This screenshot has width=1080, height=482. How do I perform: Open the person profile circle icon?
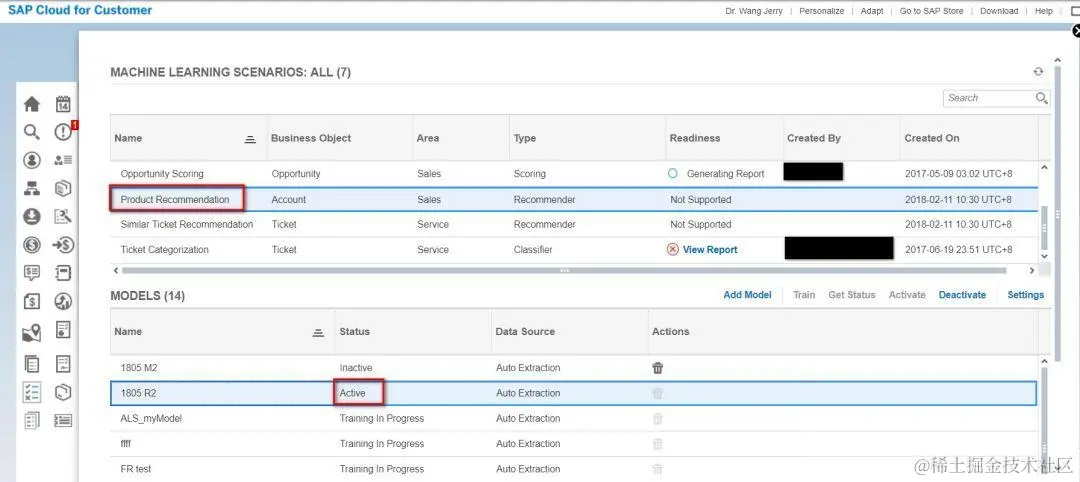(x=32, y=160)
